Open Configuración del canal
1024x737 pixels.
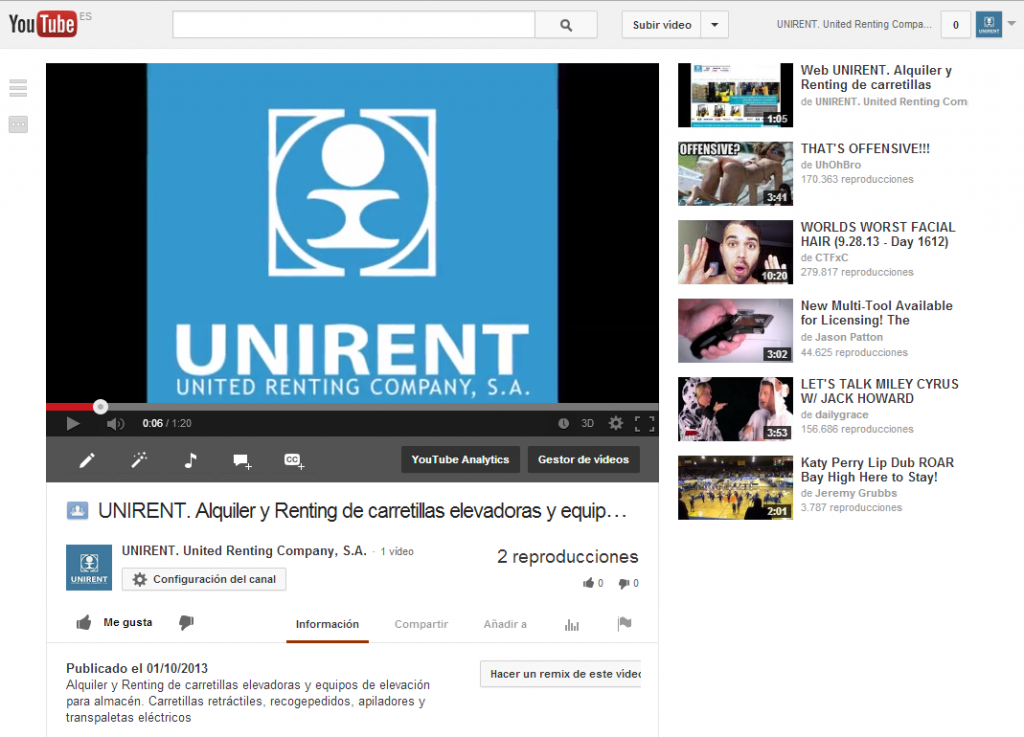204,579
